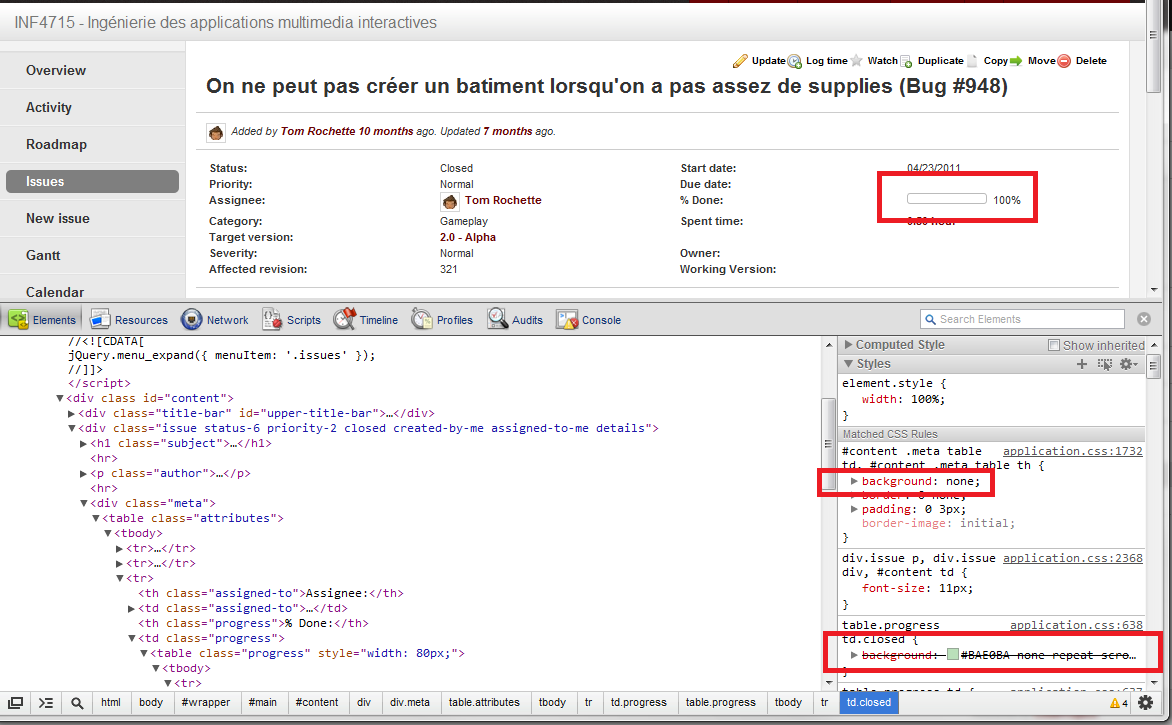Click the Move green arrow icon
This screenshot has height=725, width=1172.
click(1017, 61)
